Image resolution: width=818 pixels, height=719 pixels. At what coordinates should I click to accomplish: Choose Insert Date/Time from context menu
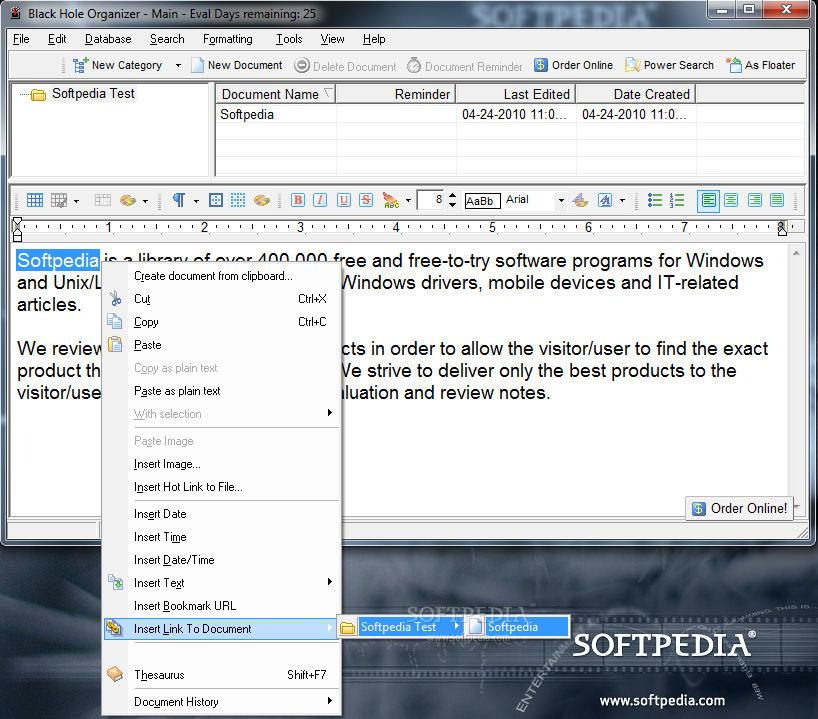click(222, 560)
